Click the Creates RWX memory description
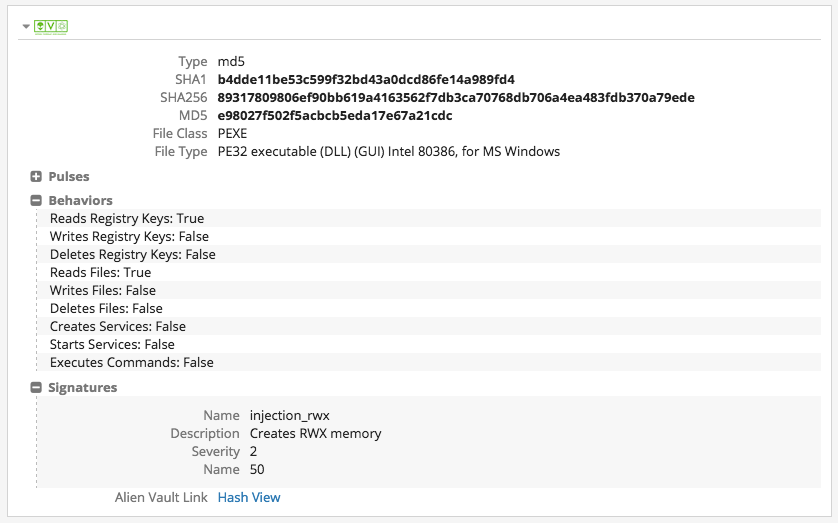This screenshot has width=838, height=523. click(315, 434)
